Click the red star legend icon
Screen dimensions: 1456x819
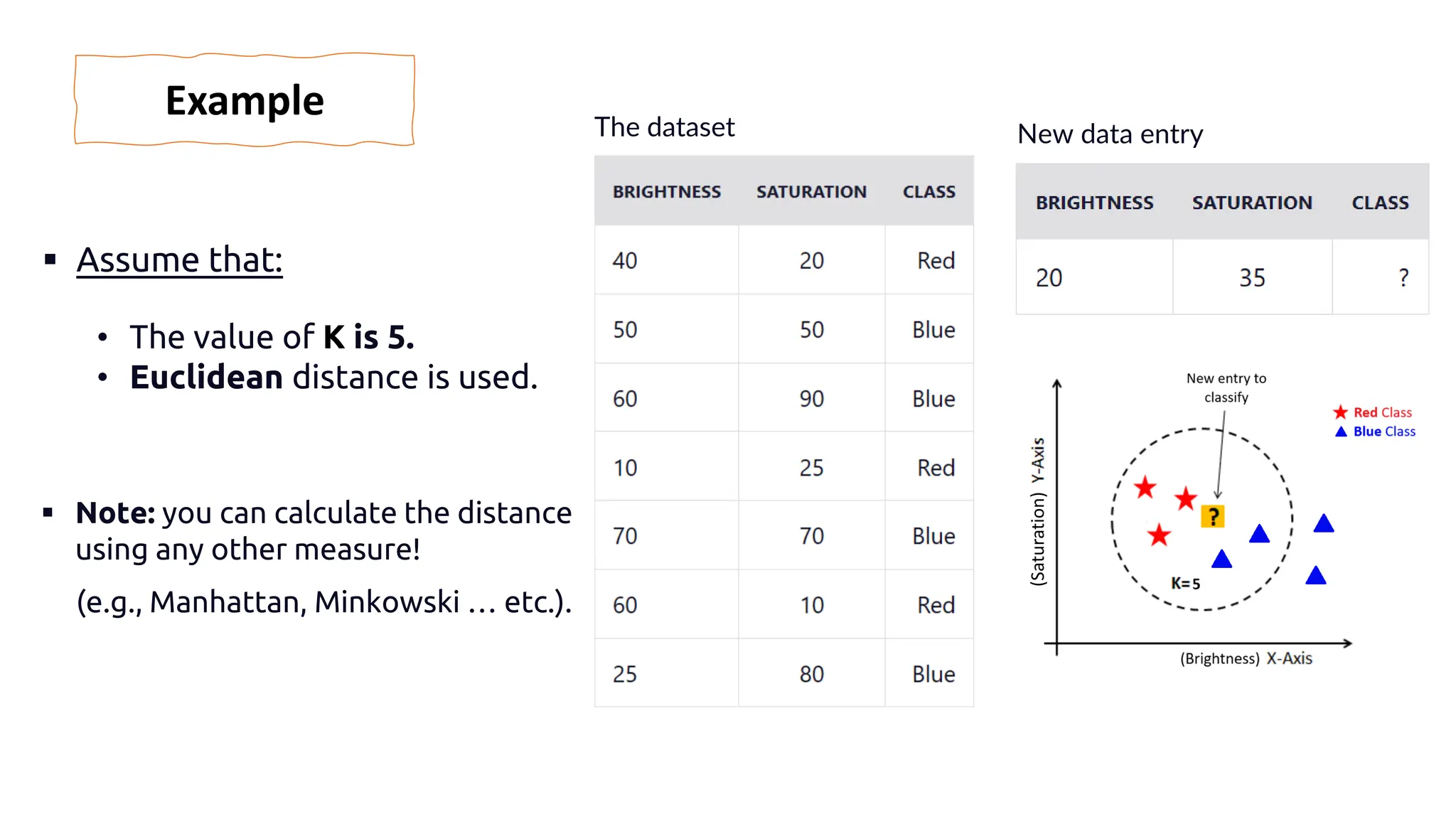pyautogui.click(x=1340, y=412)
